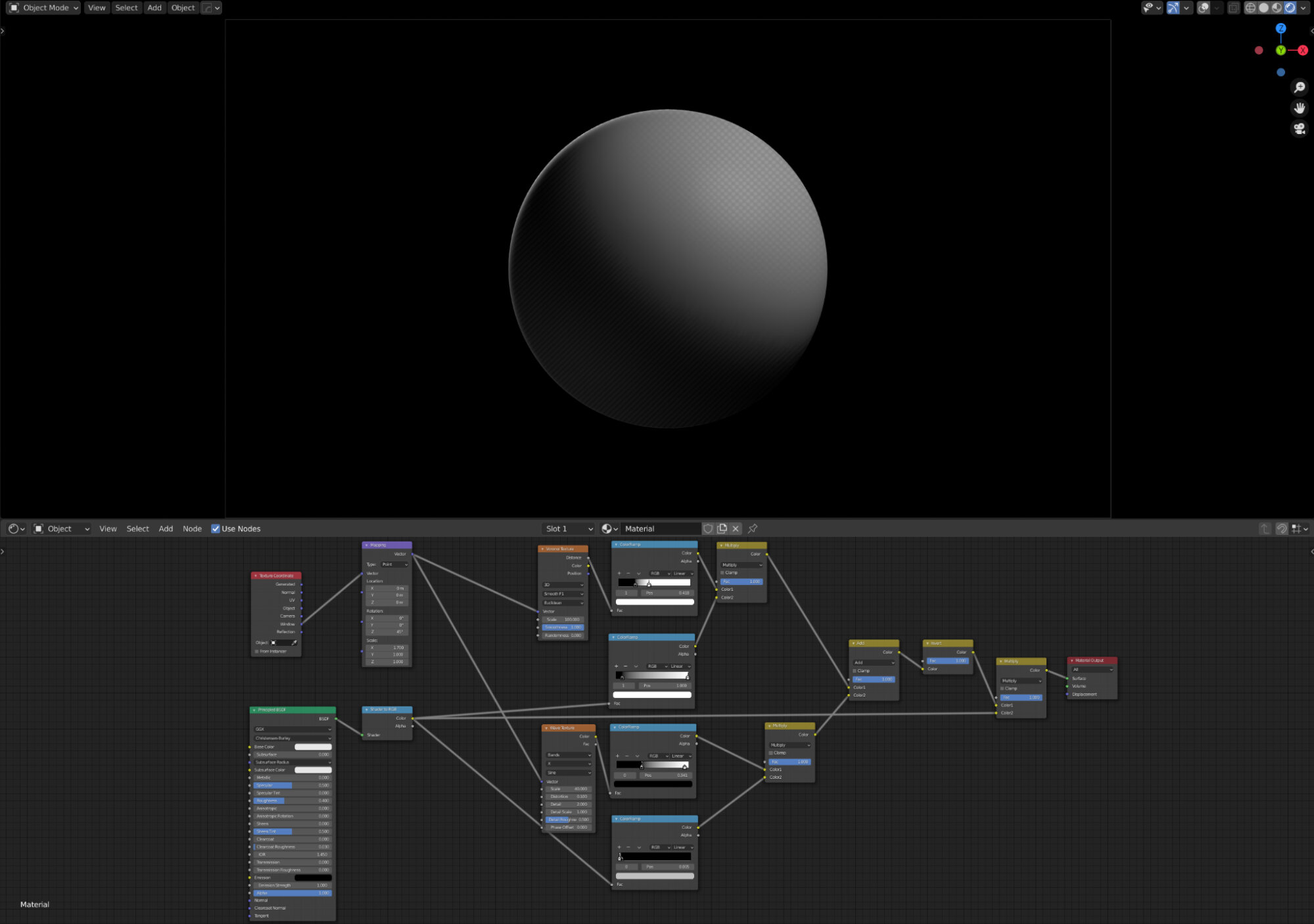Click the Smooth F1 button on Voronoi Texture
This screenshot has width=1314, height=924.
tap(562, 593)
